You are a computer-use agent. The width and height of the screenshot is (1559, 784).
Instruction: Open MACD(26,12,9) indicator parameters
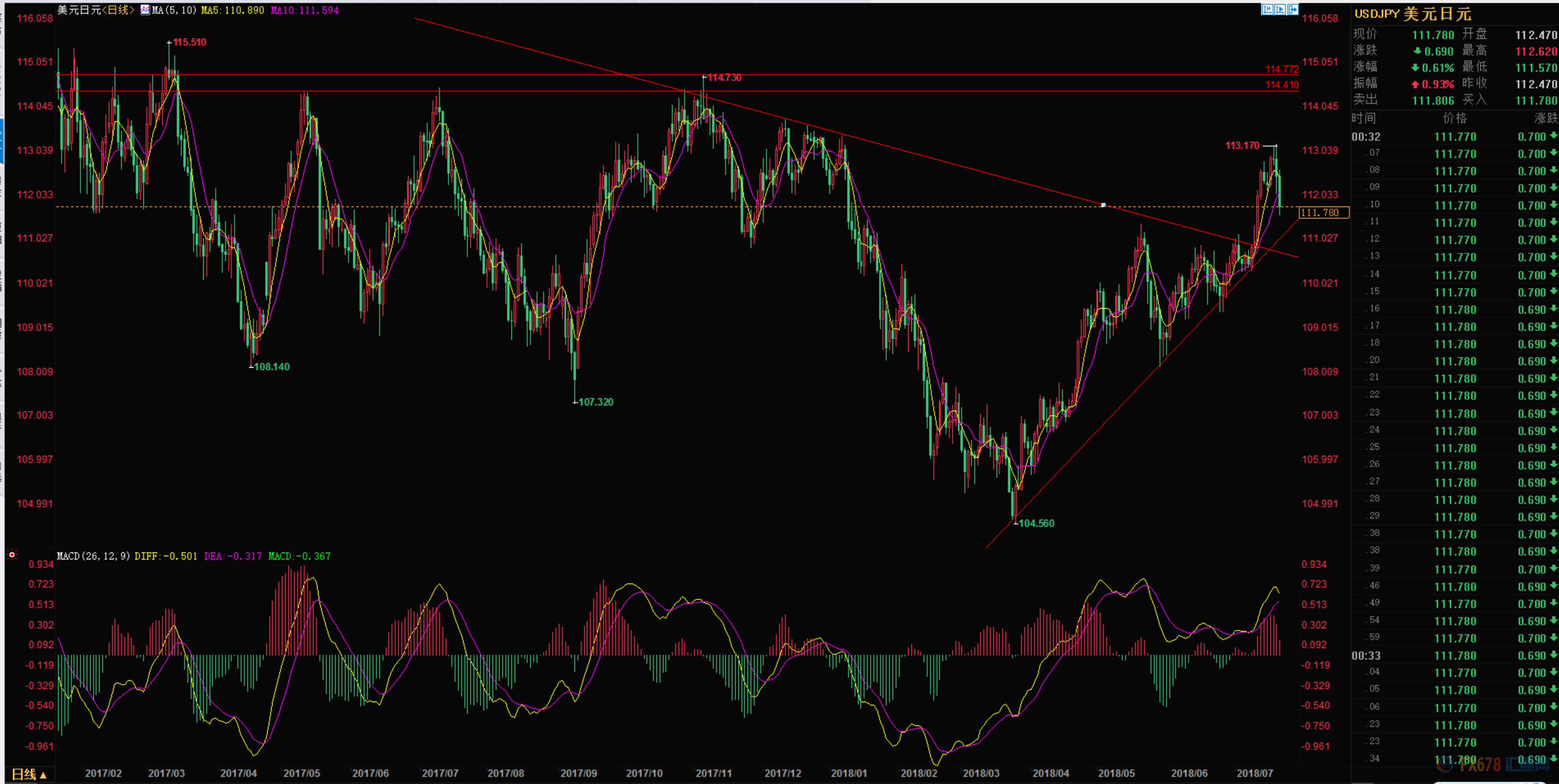[93, 556]
